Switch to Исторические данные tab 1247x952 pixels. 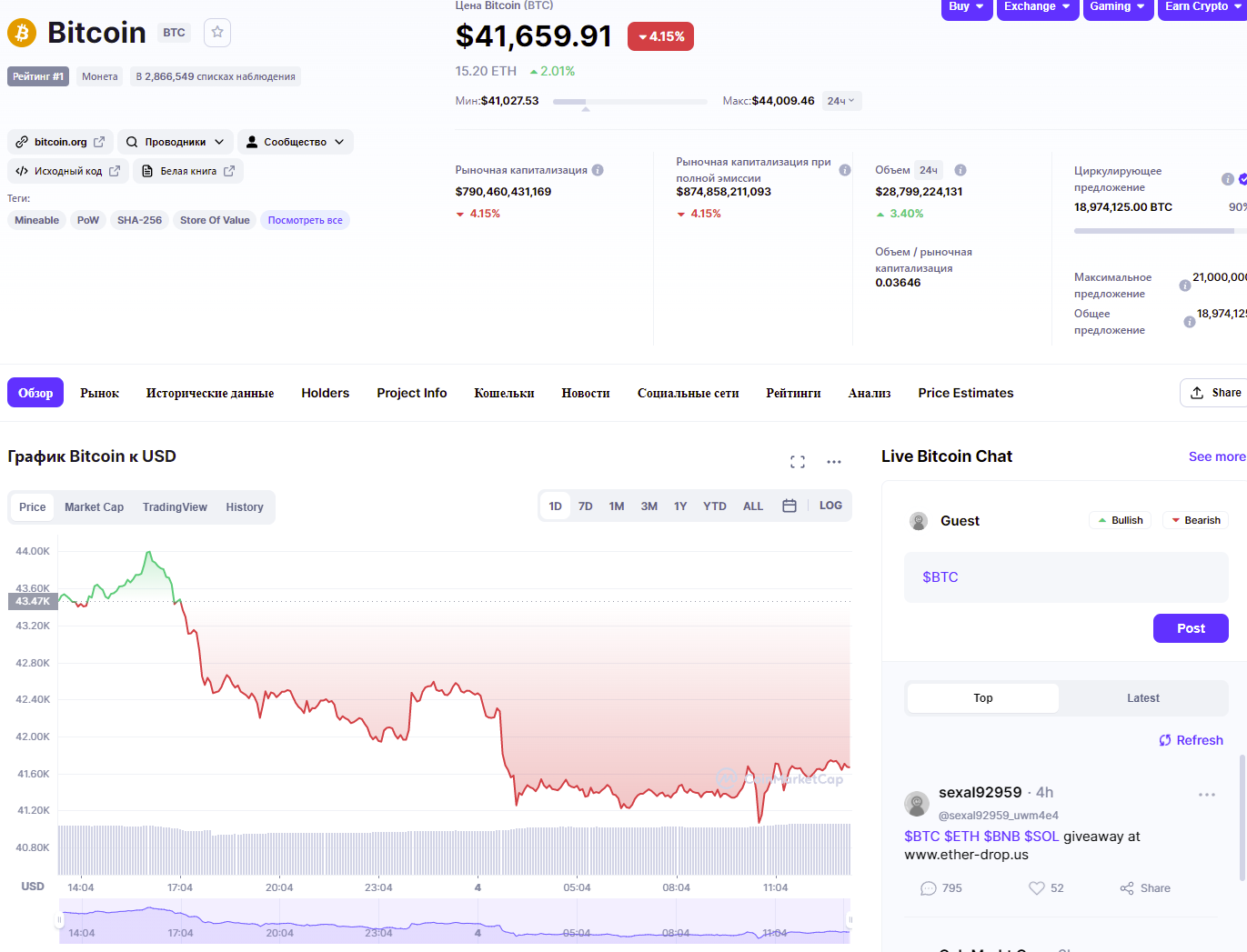point(210,393)
